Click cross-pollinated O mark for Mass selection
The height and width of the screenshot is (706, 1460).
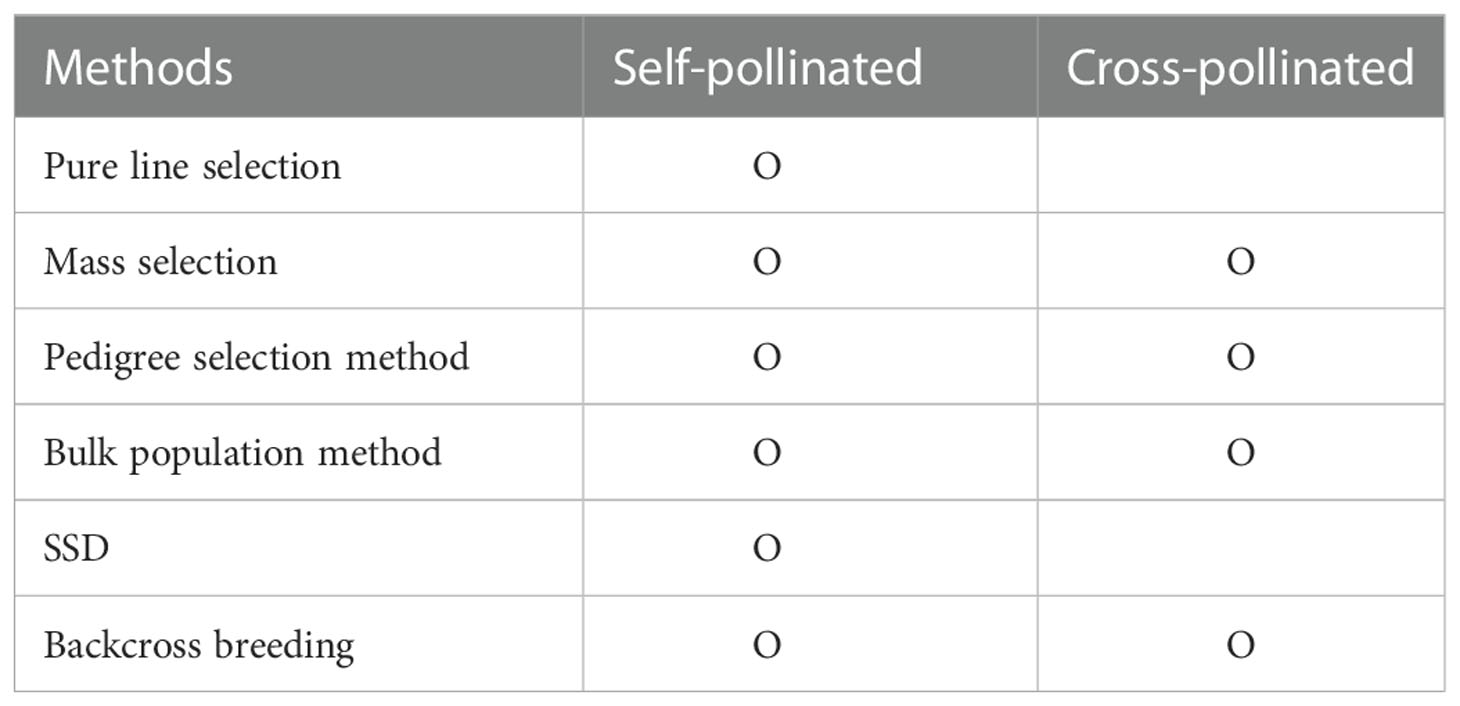1240,261
